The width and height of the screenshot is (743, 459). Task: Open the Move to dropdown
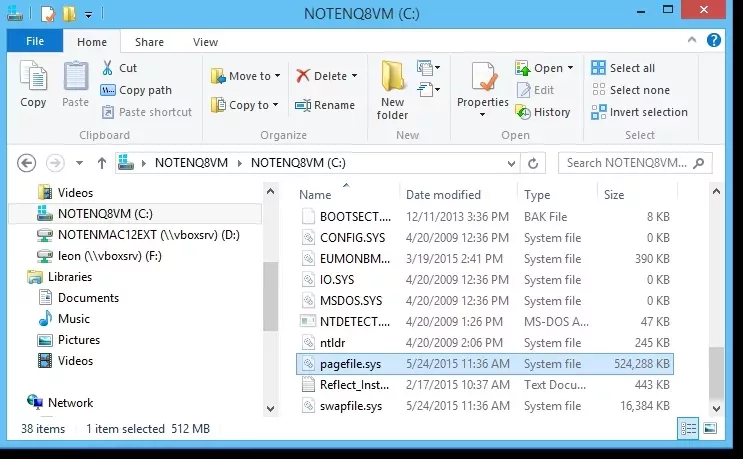coord(246,76)
